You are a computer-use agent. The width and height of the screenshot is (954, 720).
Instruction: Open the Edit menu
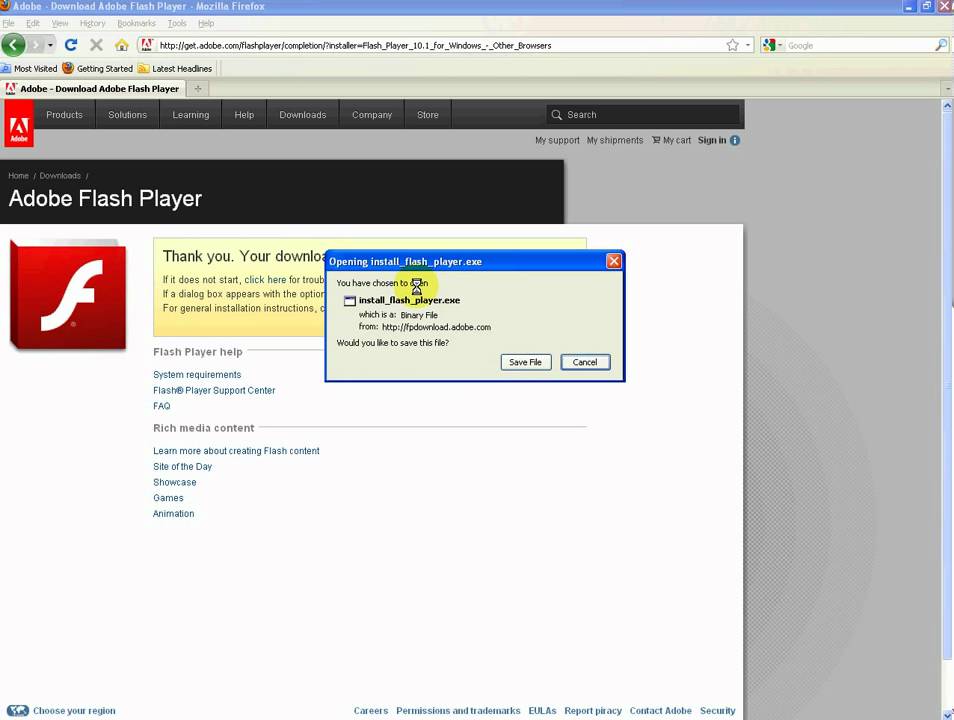(x=33, y=23)
